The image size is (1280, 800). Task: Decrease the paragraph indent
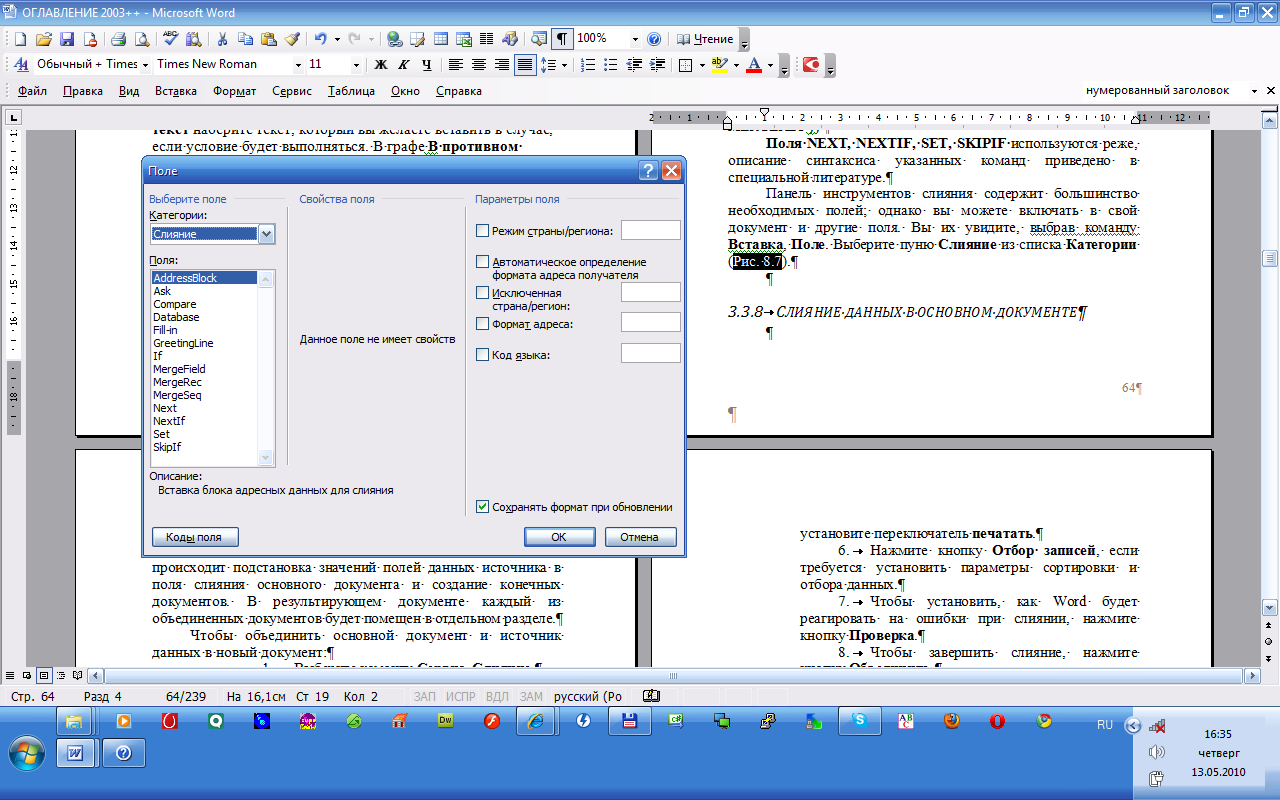click(634, 64)
